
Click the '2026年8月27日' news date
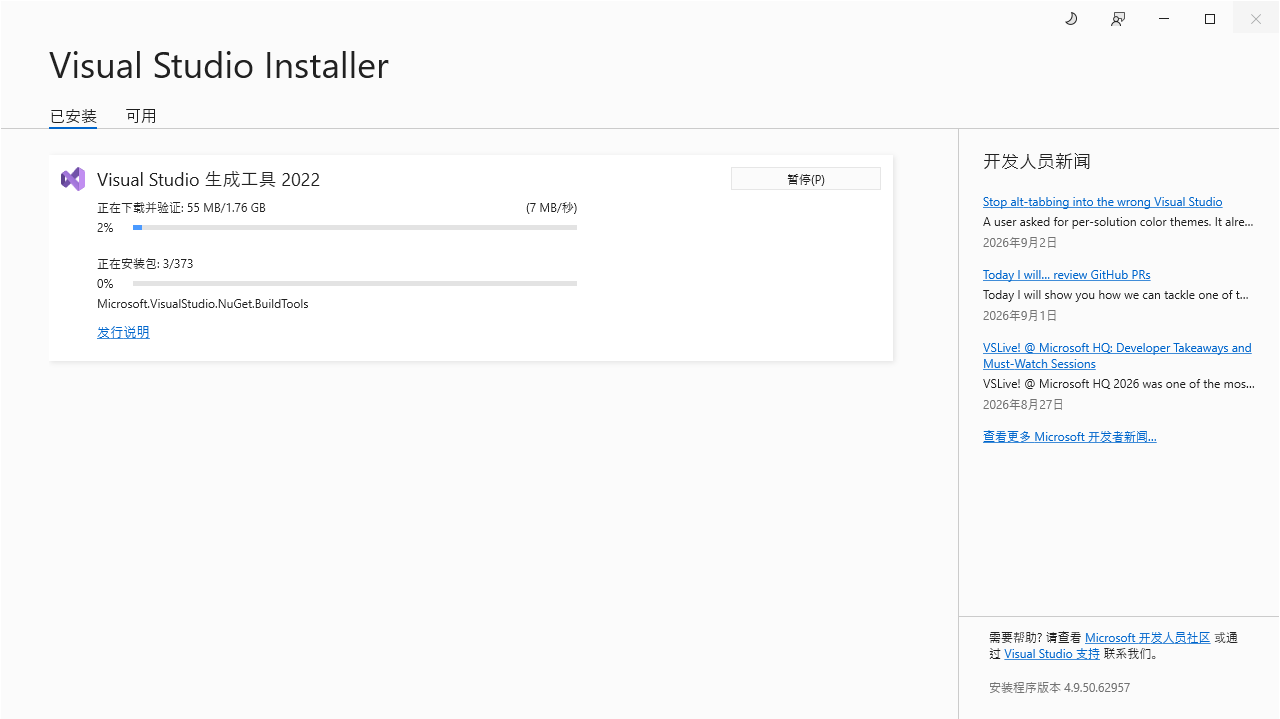pos(1023,405)
